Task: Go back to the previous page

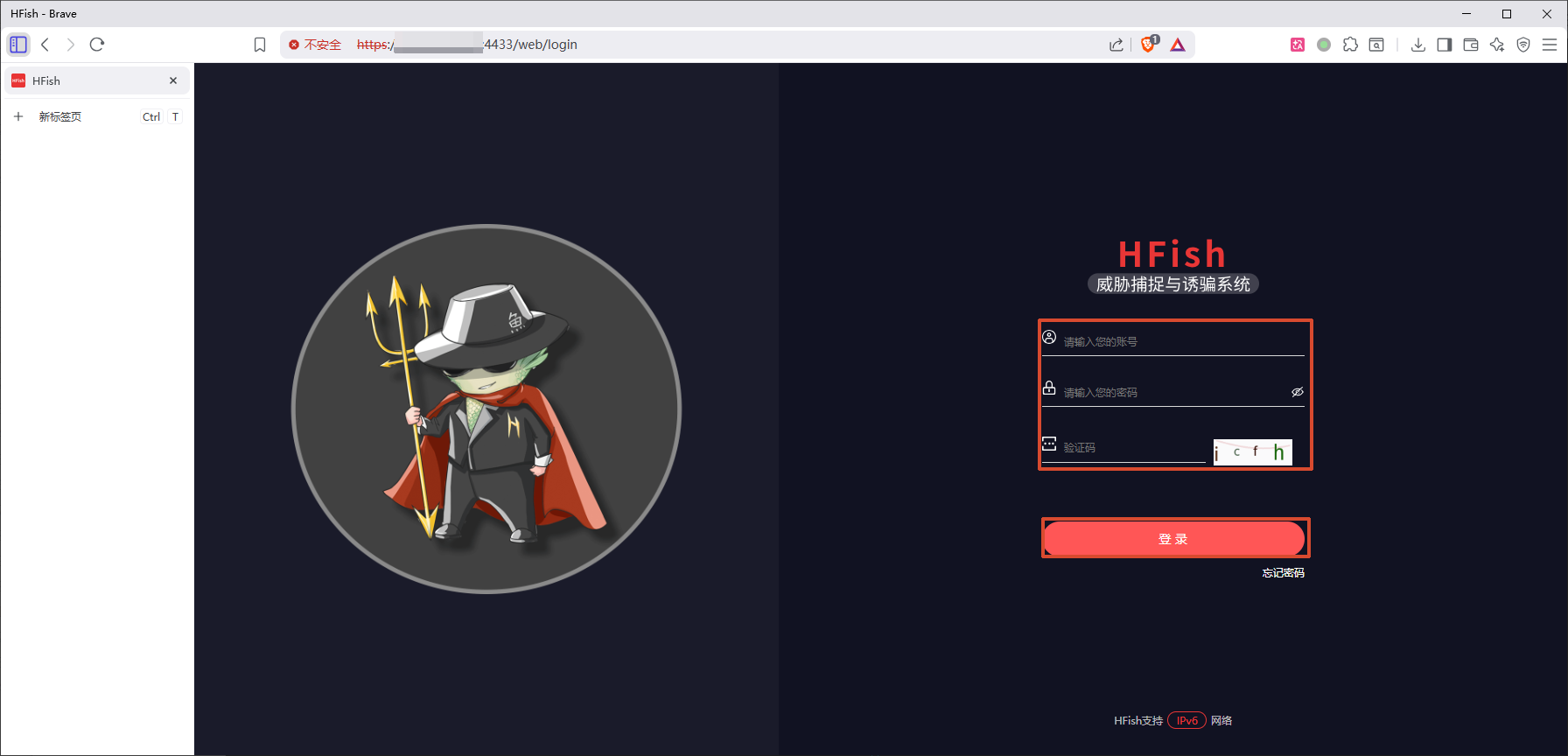Action: click(x=45, y=45)
